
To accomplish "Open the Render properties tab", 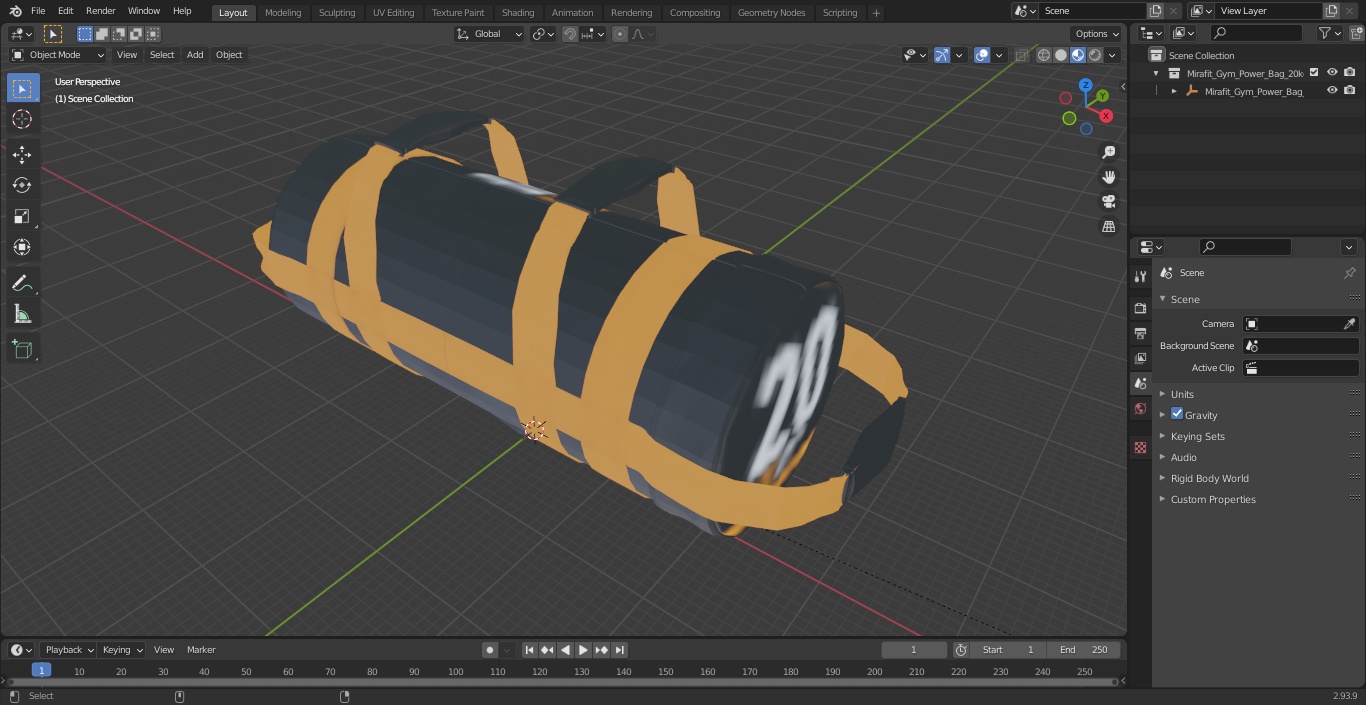I will [1140, 308].
